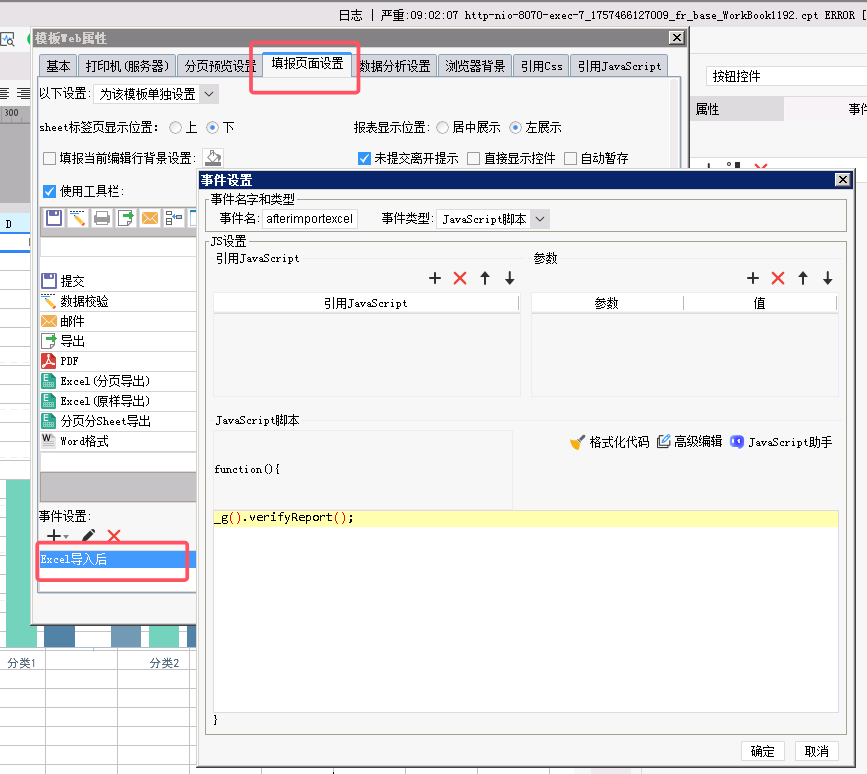The image size is (867, 774).
Task: Click the 格式化代码 broom icon
Action: pyautogui.click(x=577, y=442)
